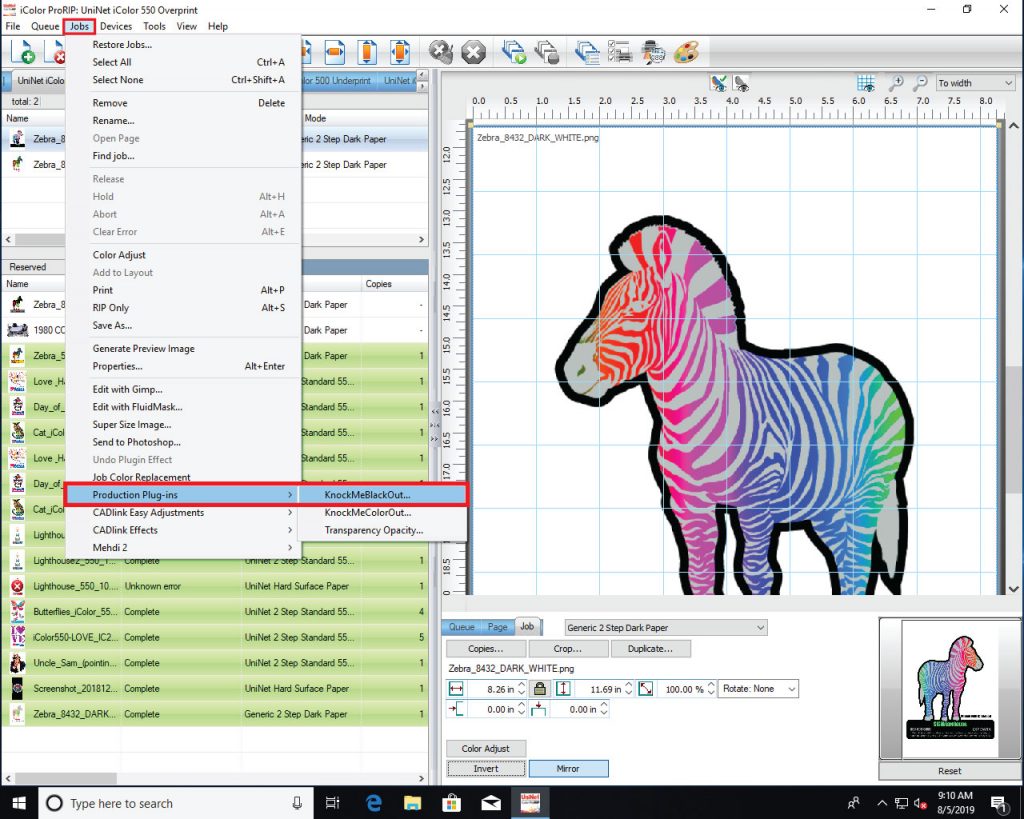Open the Tools menu
Image resolution: width=1024 pixels, height=819 pixels.
click(154, 26)
